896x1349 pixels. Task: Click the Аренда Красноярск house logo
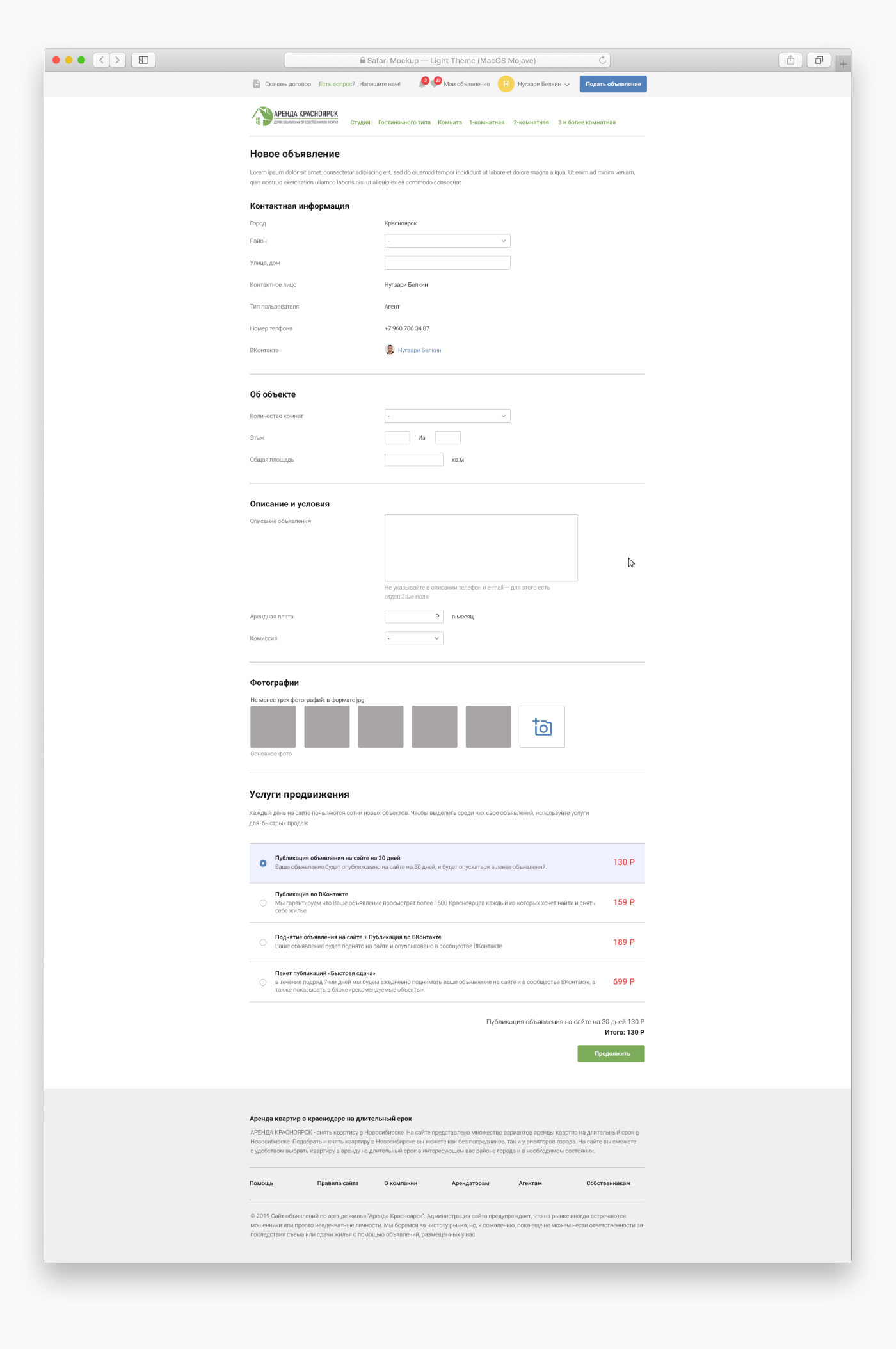pyautogui.click(x=294, y=116)
